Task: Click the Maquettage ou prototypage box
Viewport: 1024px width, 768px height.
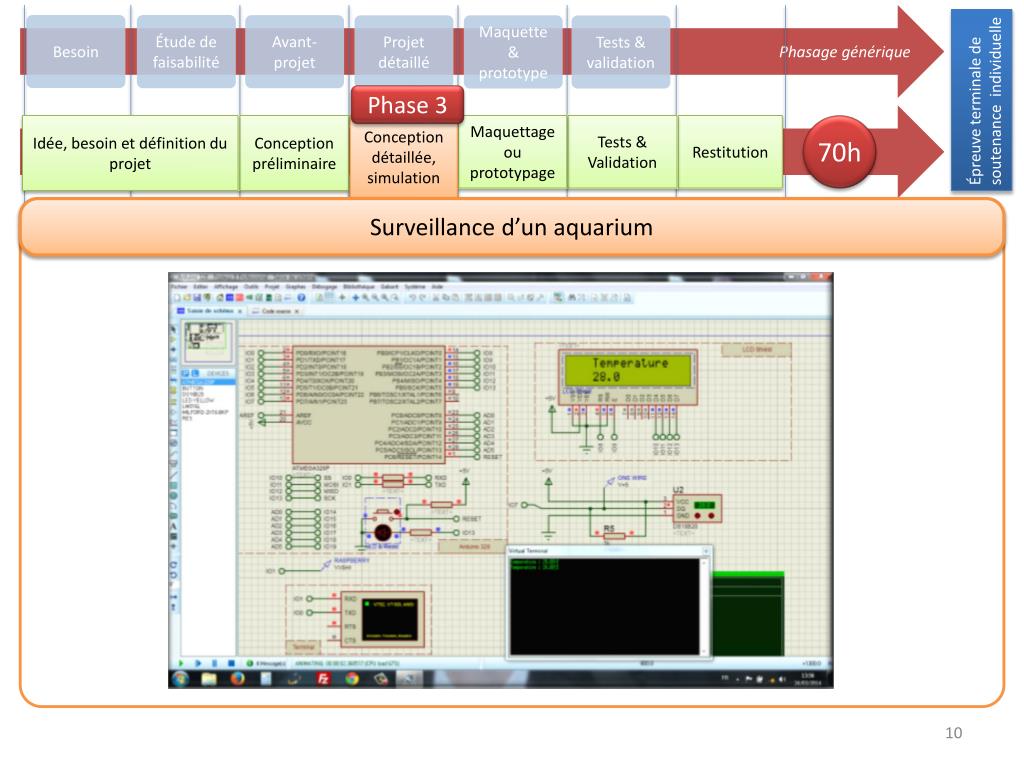Action: (x=513, y=152)
